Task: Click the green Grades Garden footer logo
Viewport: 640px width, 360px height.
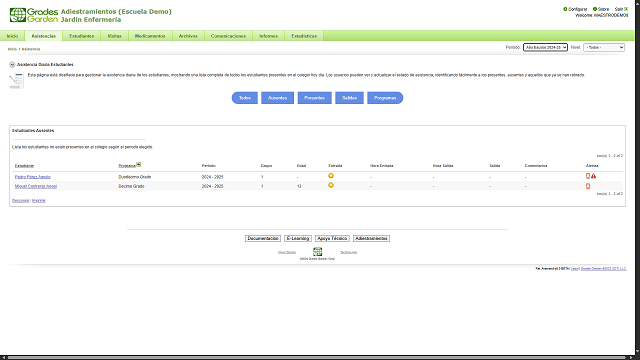Action: pos(317,251)
